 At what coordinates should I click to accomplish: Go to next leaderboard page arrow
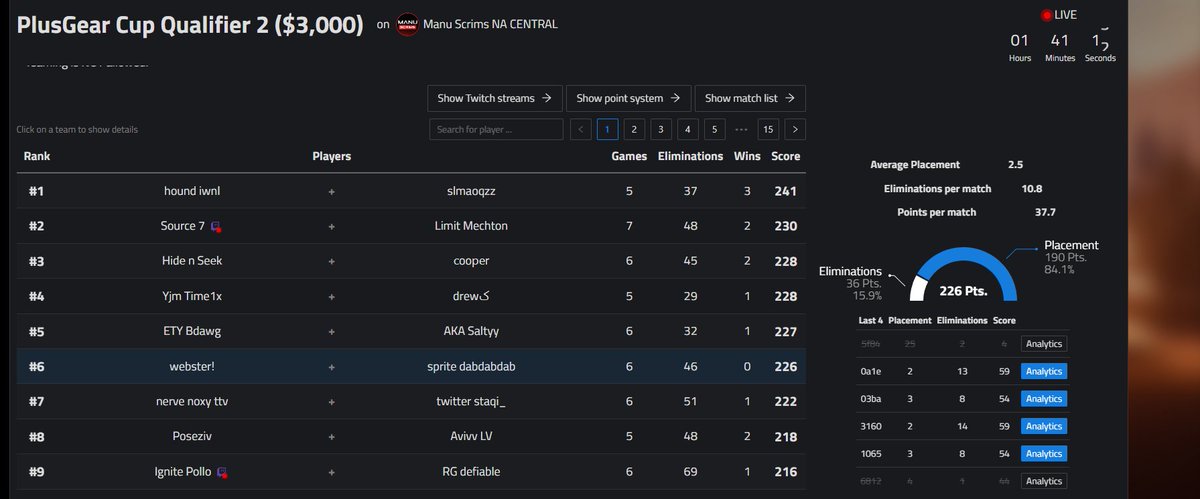[795, 129]
